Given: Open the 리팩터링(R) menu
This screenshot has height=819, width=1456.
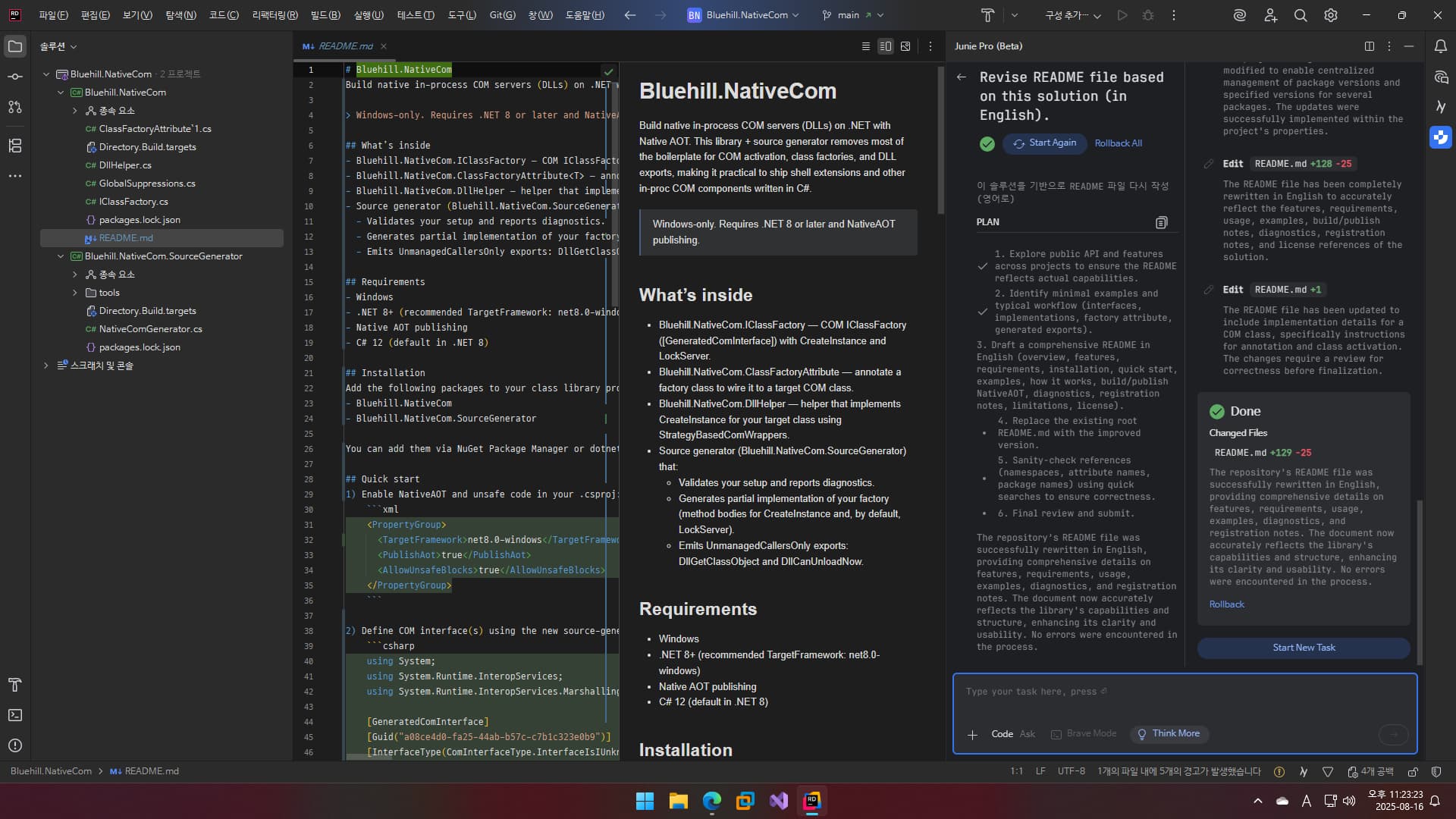Looking at the screenshot, I should coord(275,15).
